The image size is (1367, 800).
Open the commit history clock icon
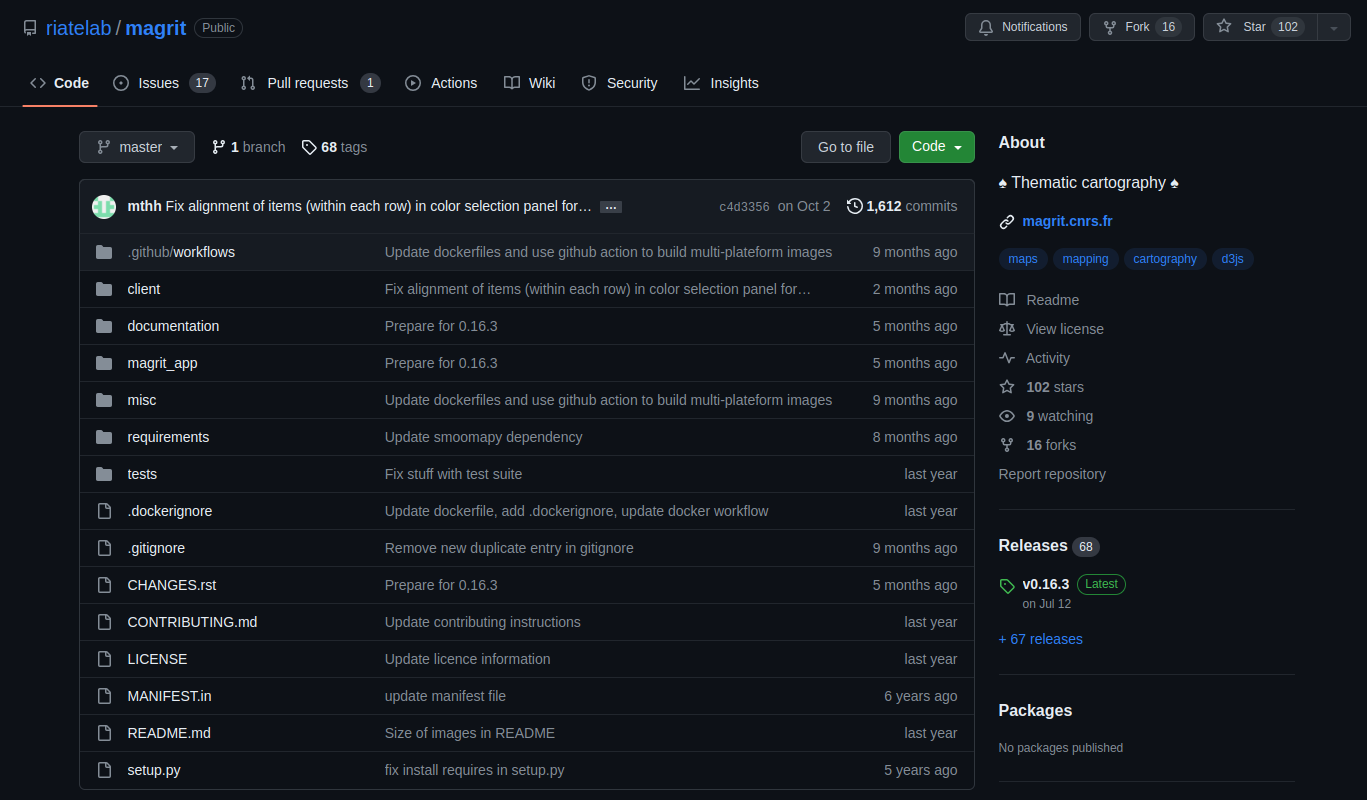pos(854,206)
